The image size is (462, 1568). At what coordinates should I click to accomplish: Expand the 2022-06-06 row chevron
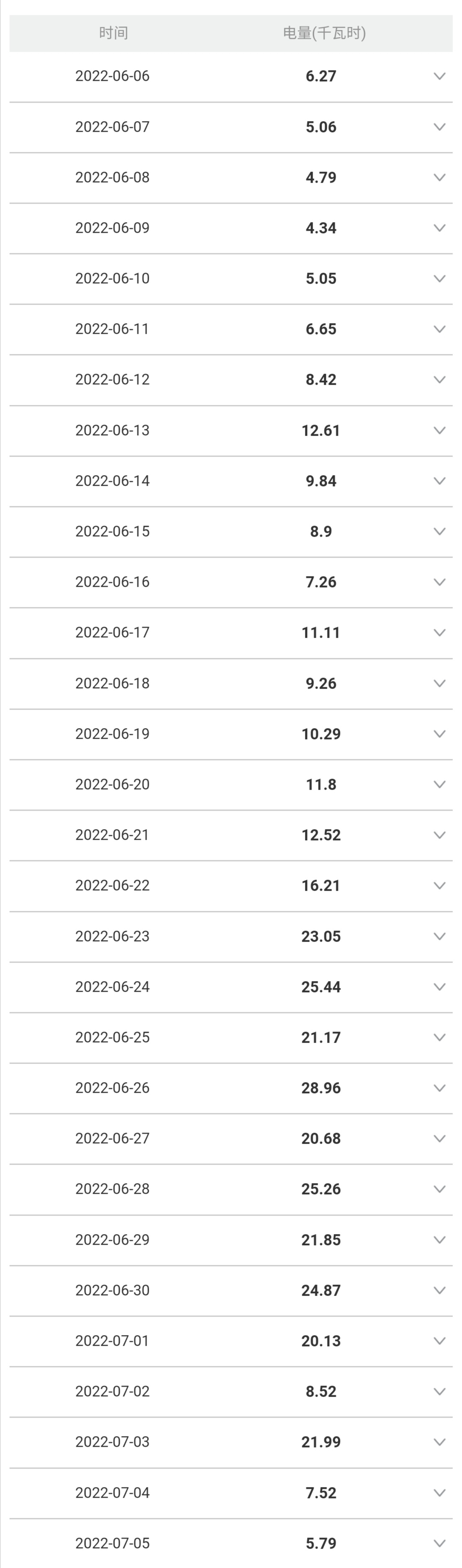pyautogui.click(x=439, y=76)
